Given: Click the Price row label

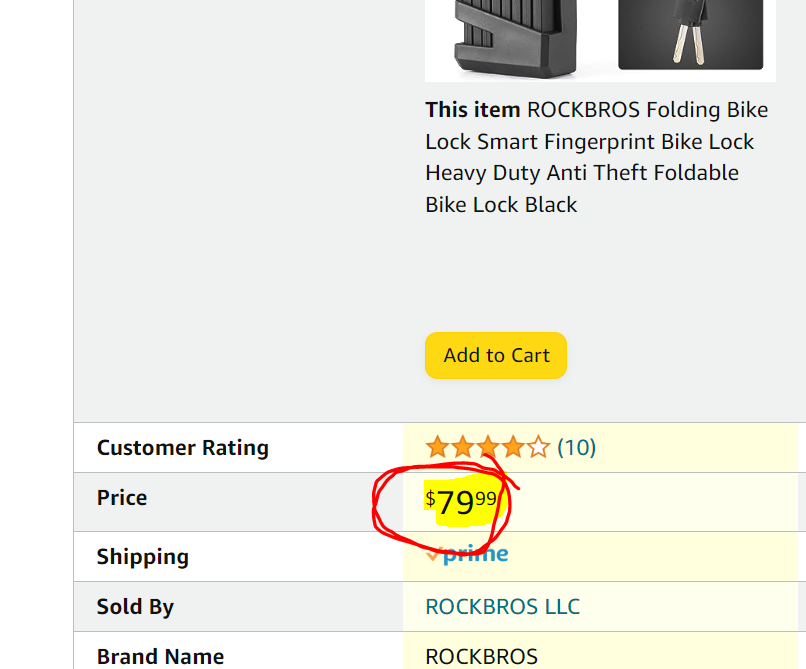Looking at the screenshot, I should pos(122,497).
